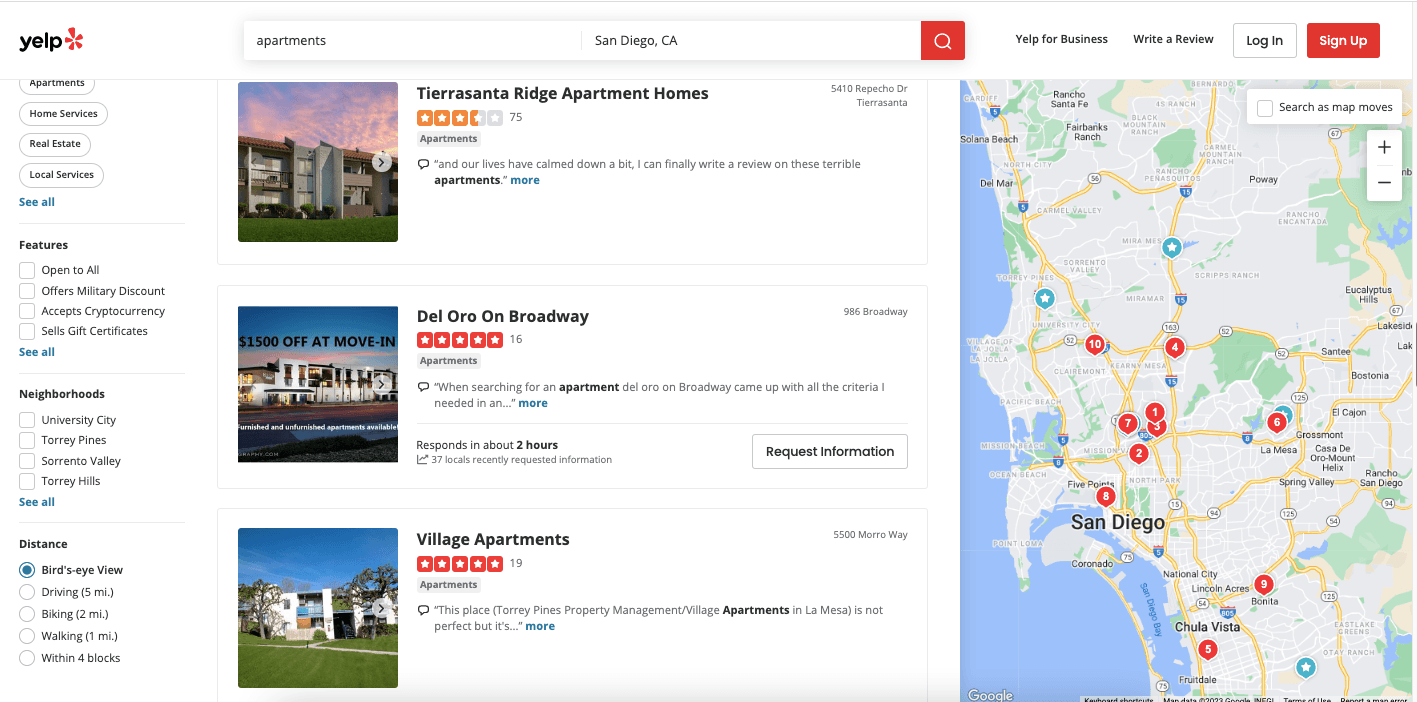
Task: Click blue star marker near Fruitdale
Action: [1305, 666]
